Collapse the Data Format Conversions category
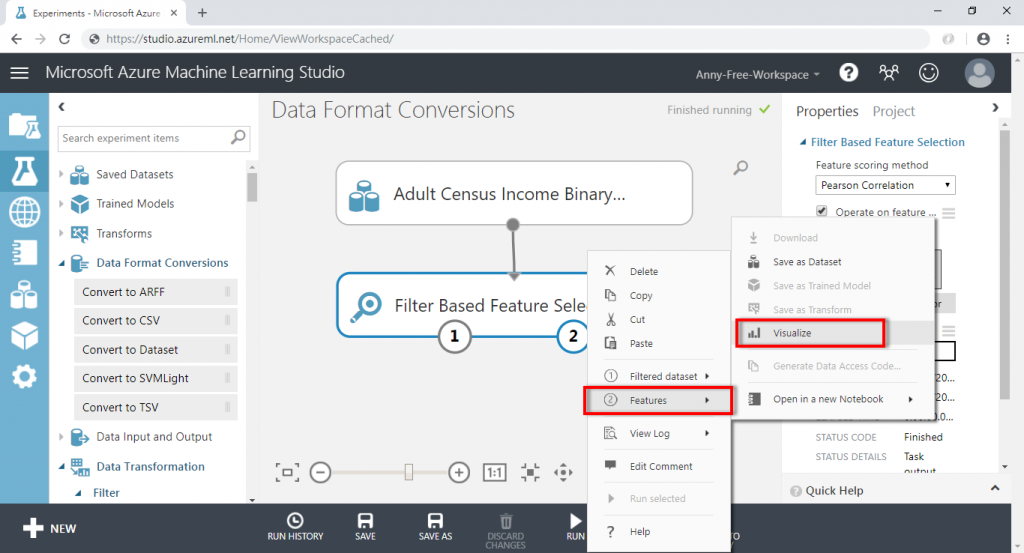Image resolution: width=1024 pixels, height=553 pixels. [61, 263]
